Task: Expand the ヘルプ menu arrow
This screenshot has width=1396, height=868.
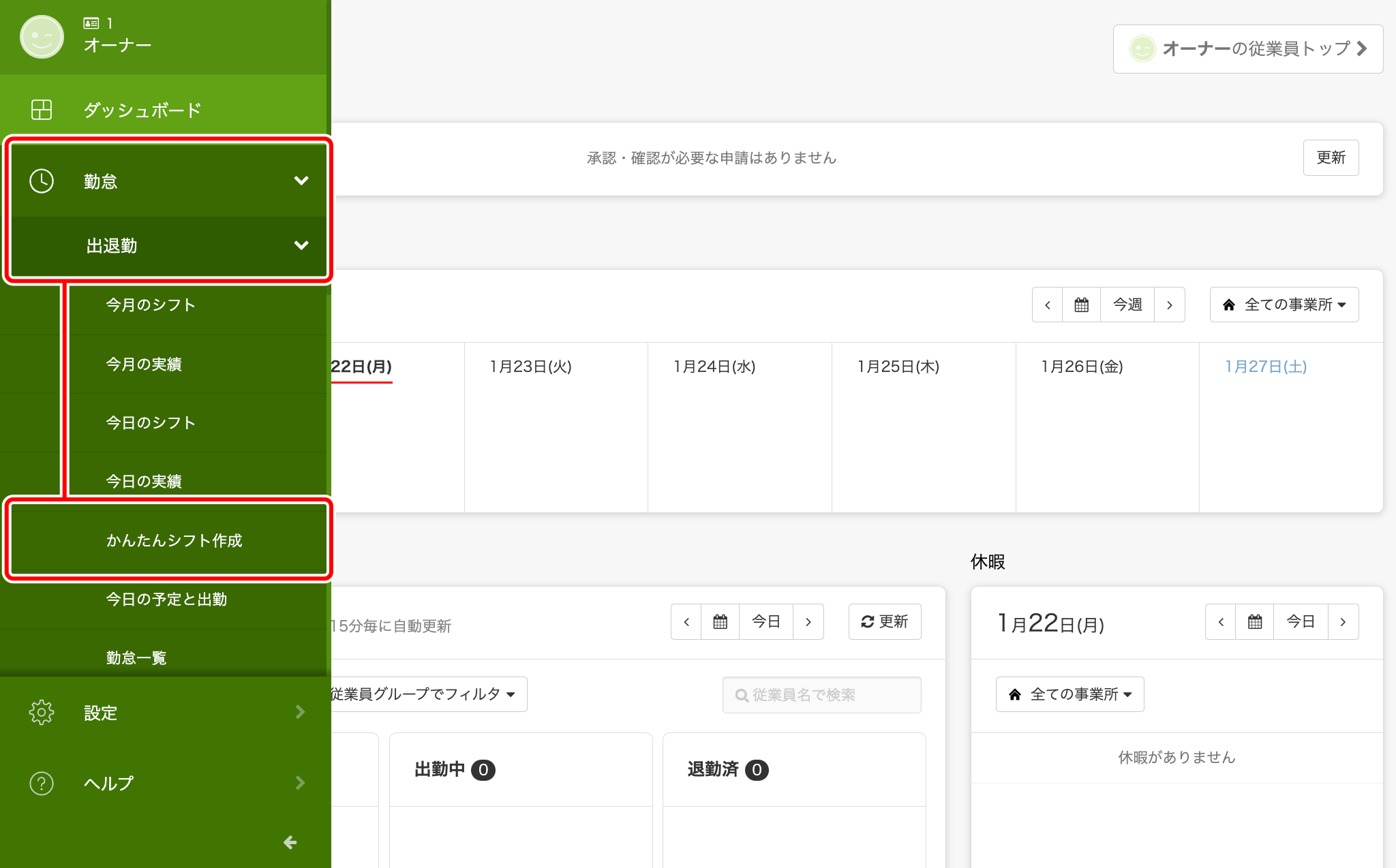Action: (x=301, y=783)
